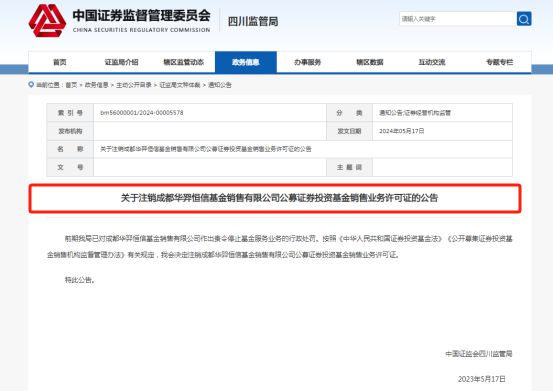Click the blue search magnifier button
This screenshot has width=553, height=391.
[x=524, y=19]
